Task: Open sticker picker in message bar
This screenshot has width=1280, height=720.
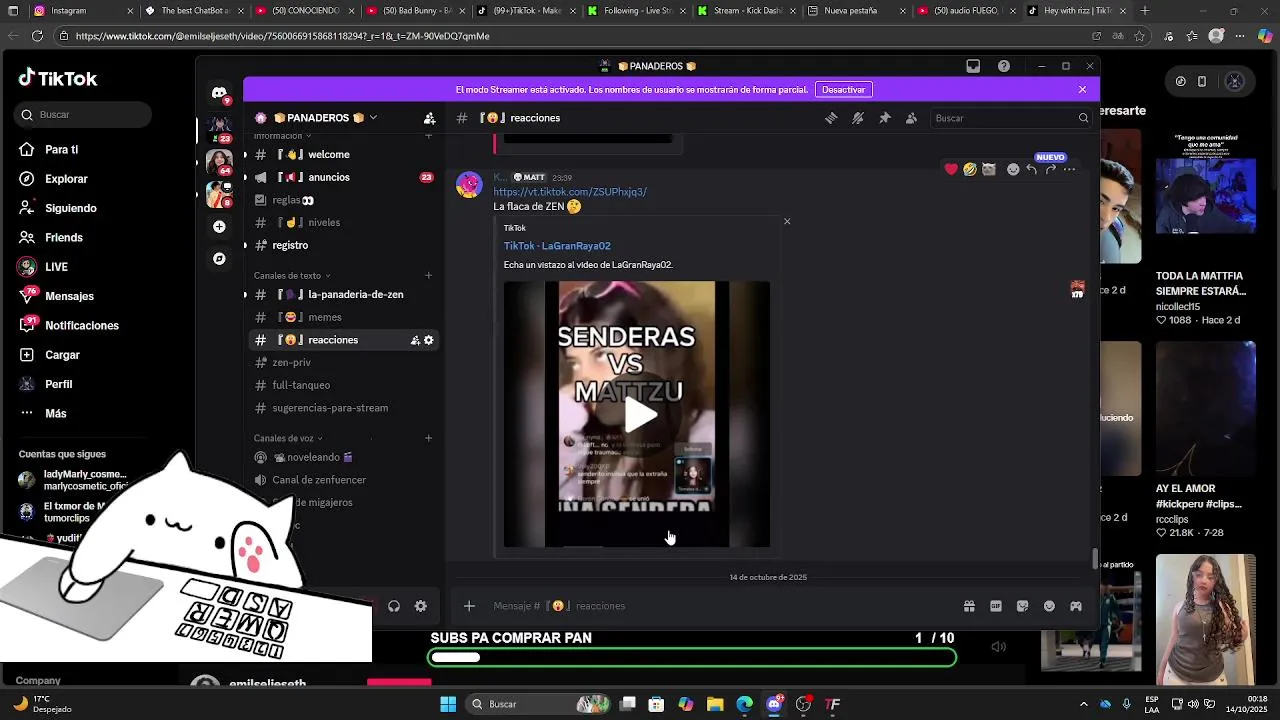Action: (1022, 606)
